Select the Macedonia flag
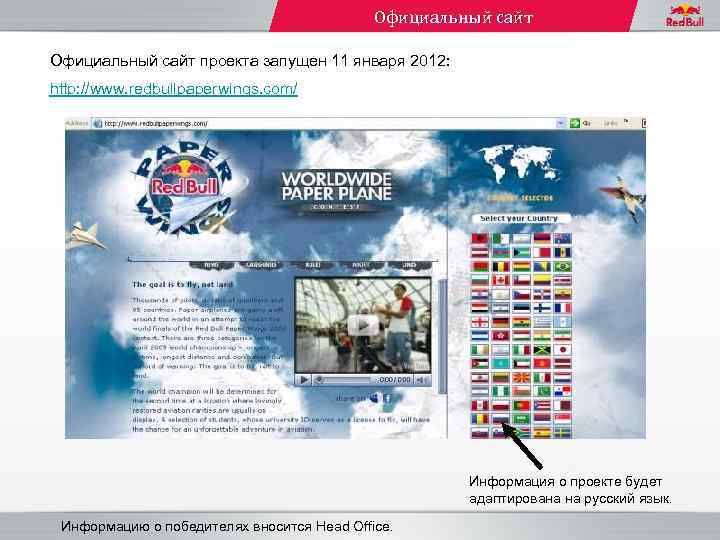 point(521,378)
